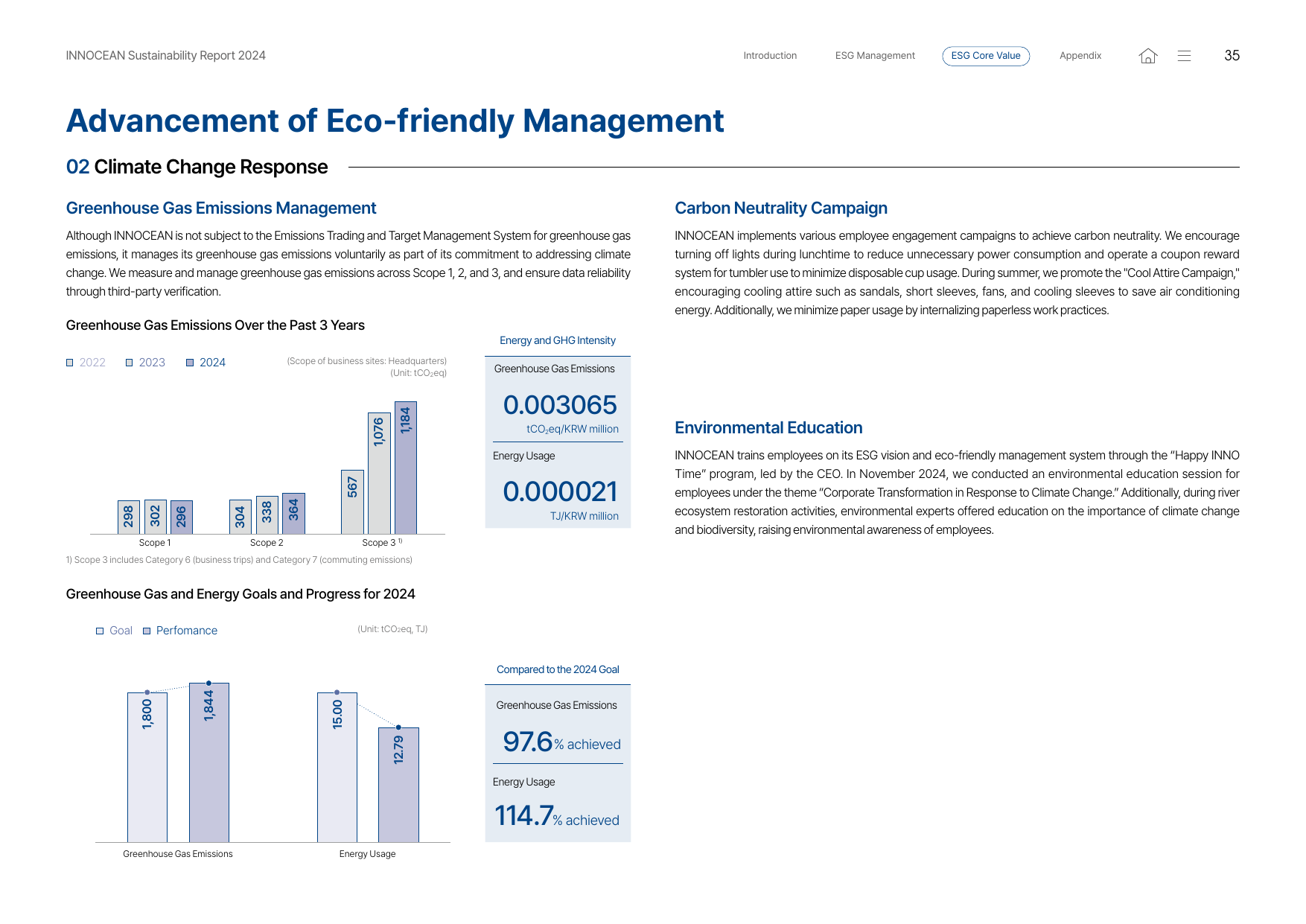The height and width of the screenshot is (924, 1306).
Task: Click the Scope 3 bar labeled 567
Action: click(352, 502)
